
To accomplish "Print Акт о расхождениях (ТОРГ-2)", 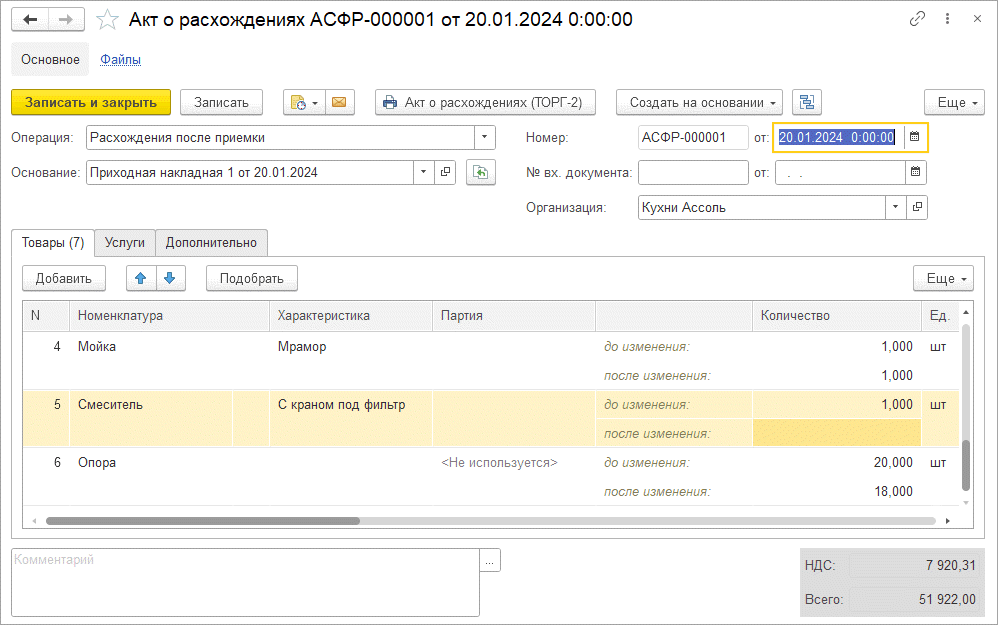I will point(485,102).
